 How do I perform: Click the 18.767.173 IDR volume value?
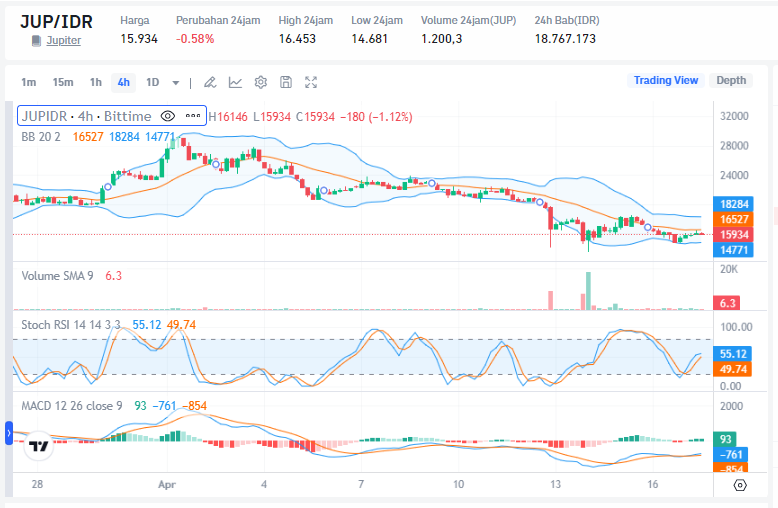(565, 39)
